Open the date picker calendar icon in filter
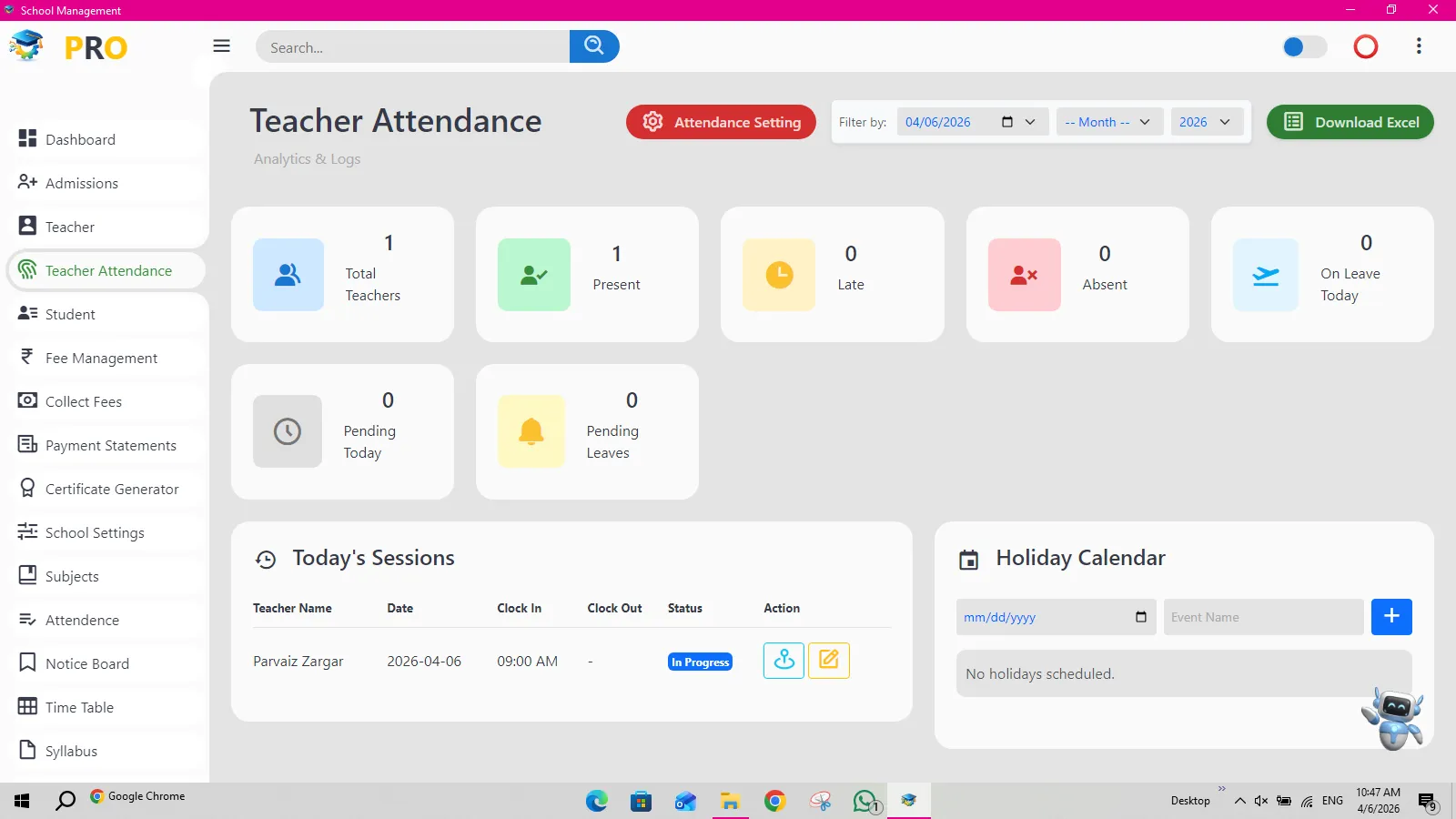The height and width of the screenshot is (819, 1456). [1007, 122]
